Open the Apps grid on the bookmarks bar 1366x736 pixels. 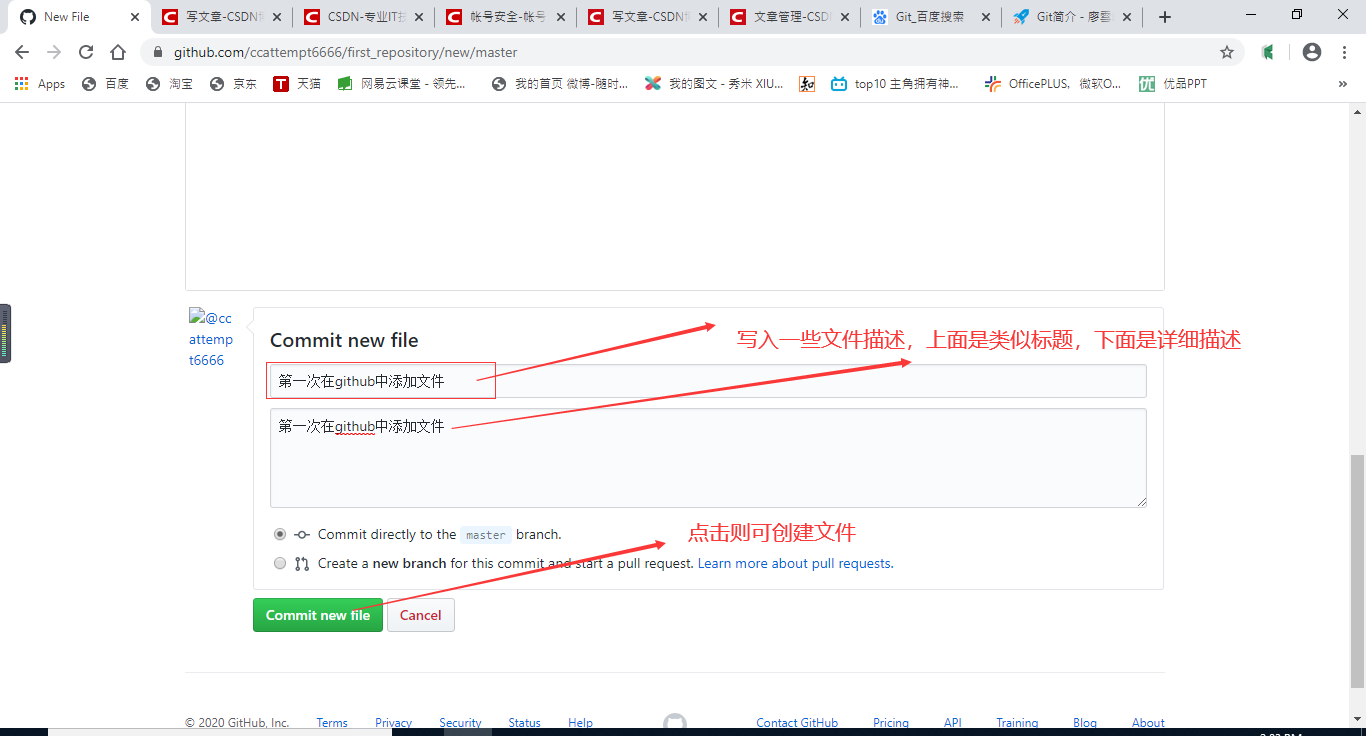point(21,84)
